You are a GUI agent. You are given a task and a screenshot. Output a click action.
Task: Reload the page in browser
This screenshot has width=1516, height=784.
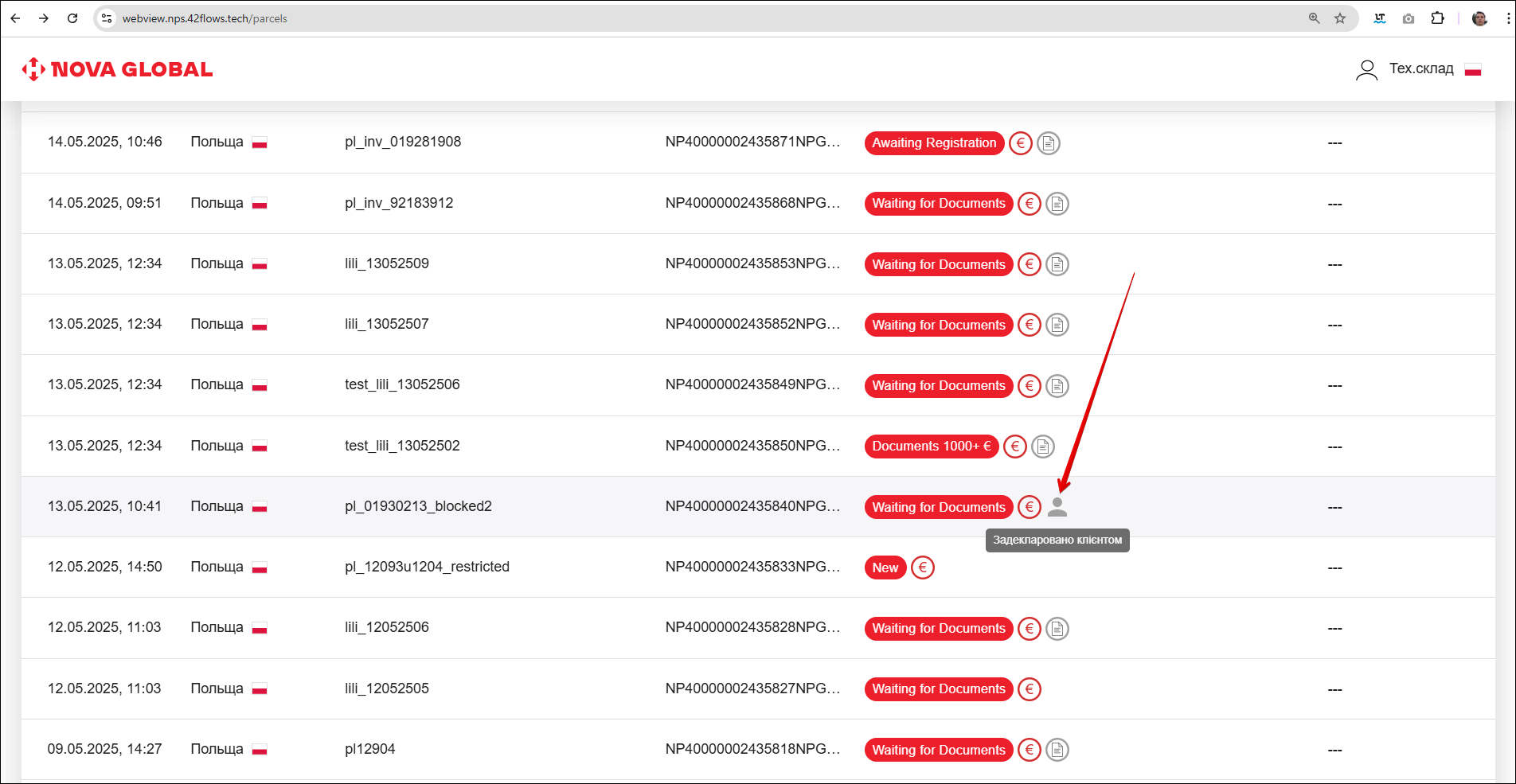coord(72,18)
